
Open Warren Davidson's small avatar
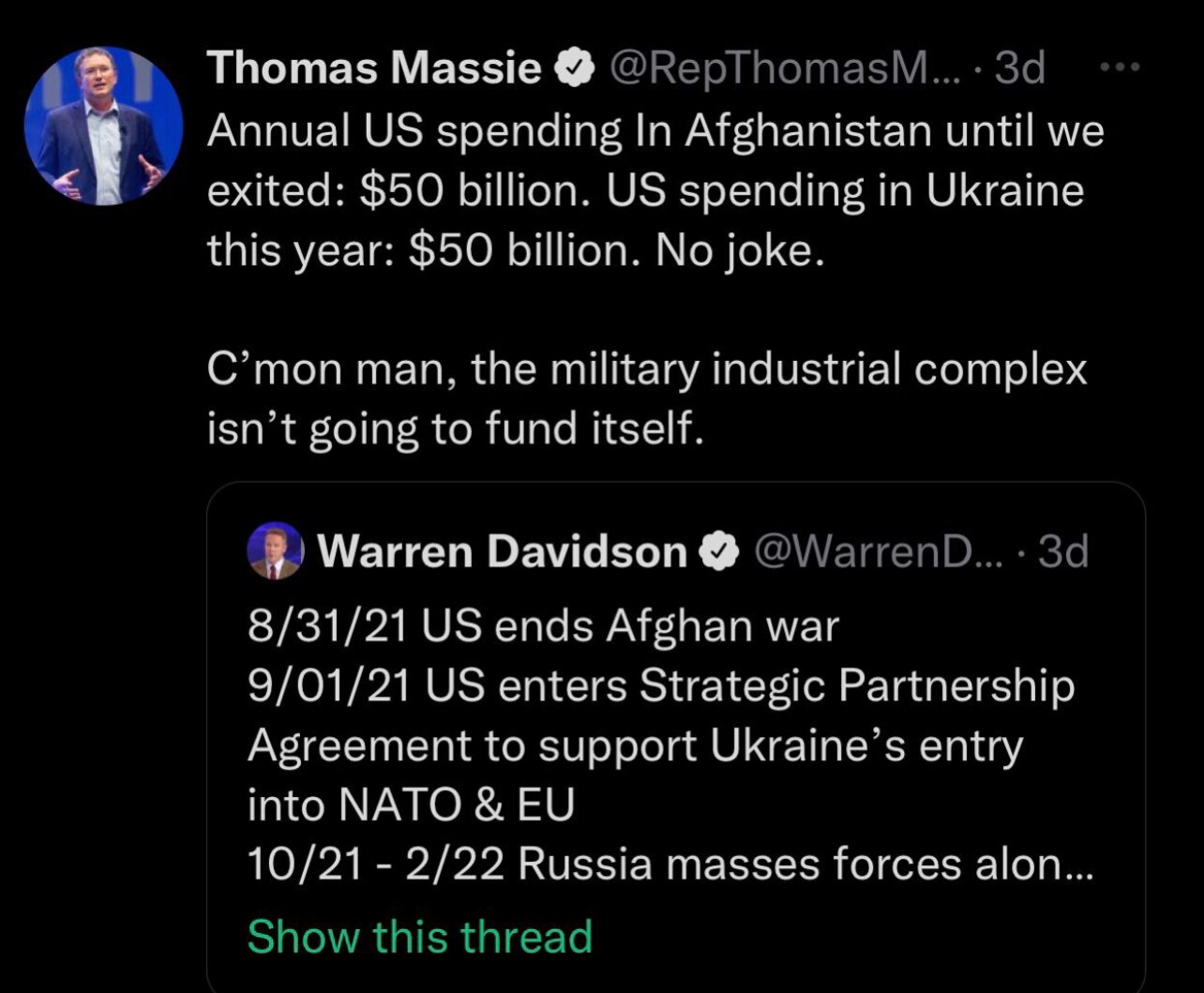(276, 551)
